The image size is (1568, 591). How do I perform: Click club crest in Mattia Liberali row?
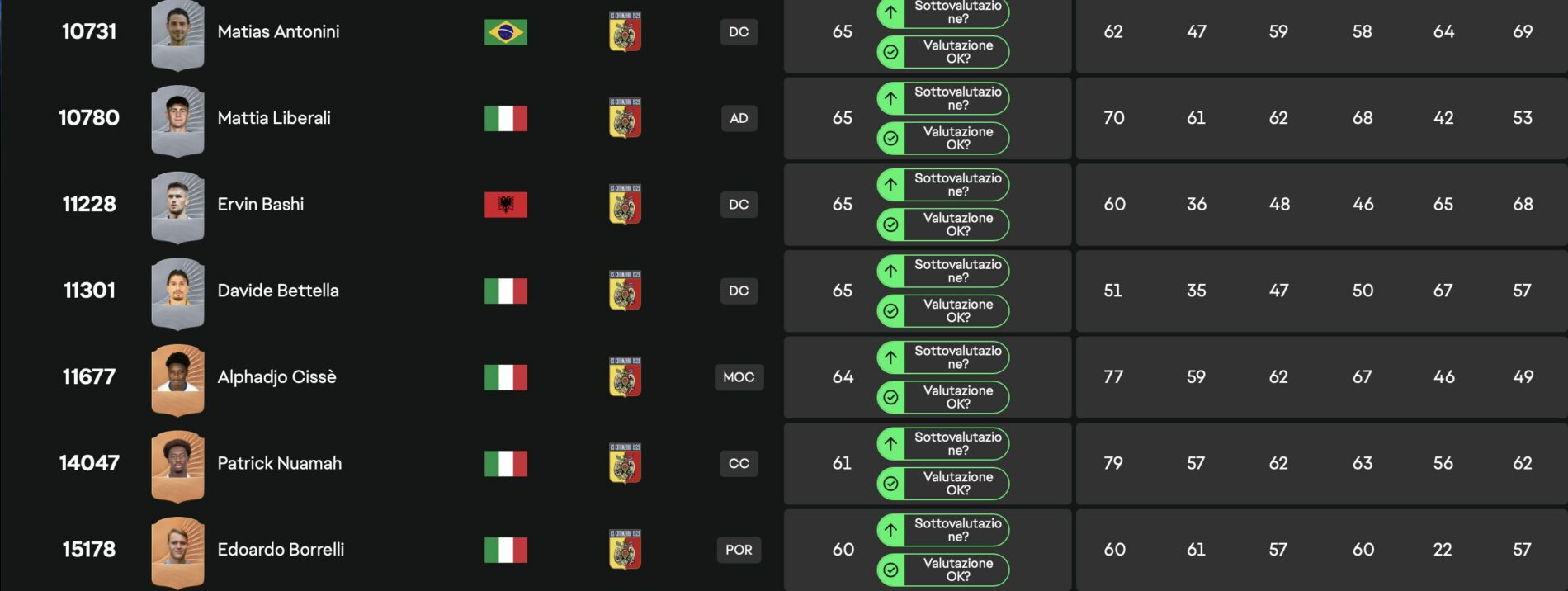tap(625, 118)
